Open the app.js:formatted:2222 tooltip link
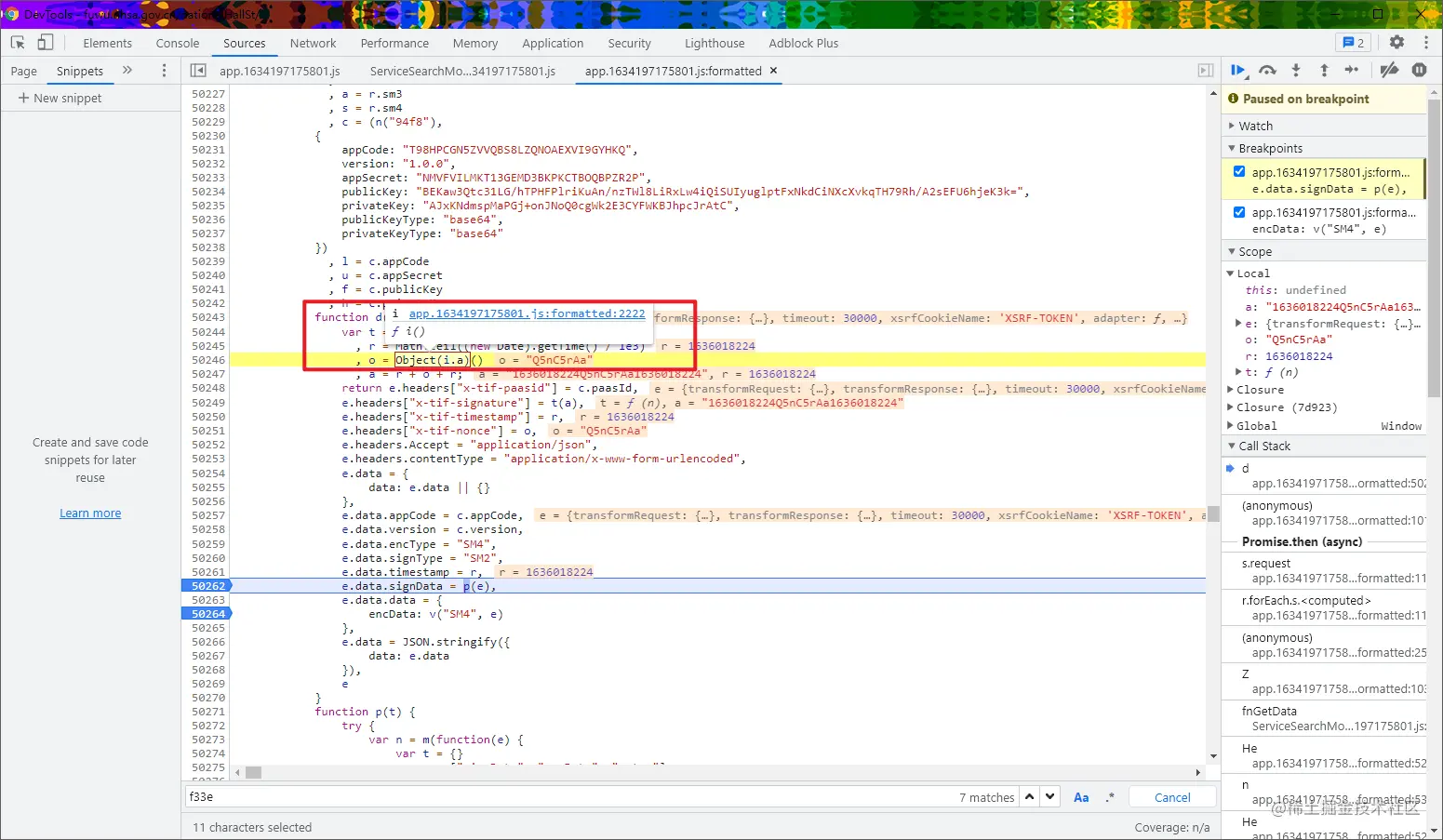The height and width of the screenshot is (840, 1443). (527, 313)
